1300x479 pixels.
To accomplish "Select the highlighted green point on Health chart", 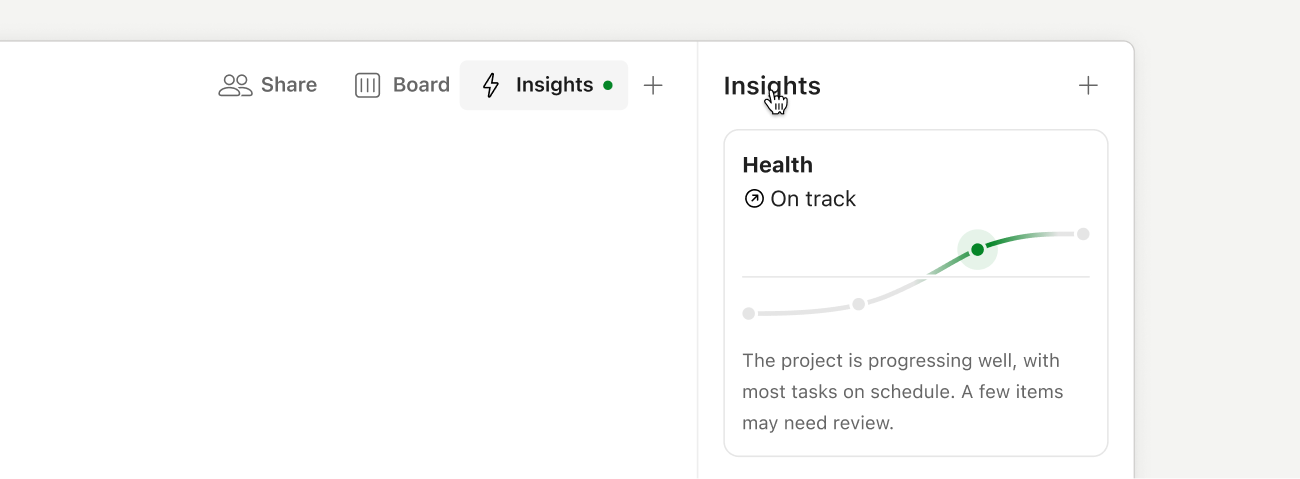I will [x=977, y=249].
